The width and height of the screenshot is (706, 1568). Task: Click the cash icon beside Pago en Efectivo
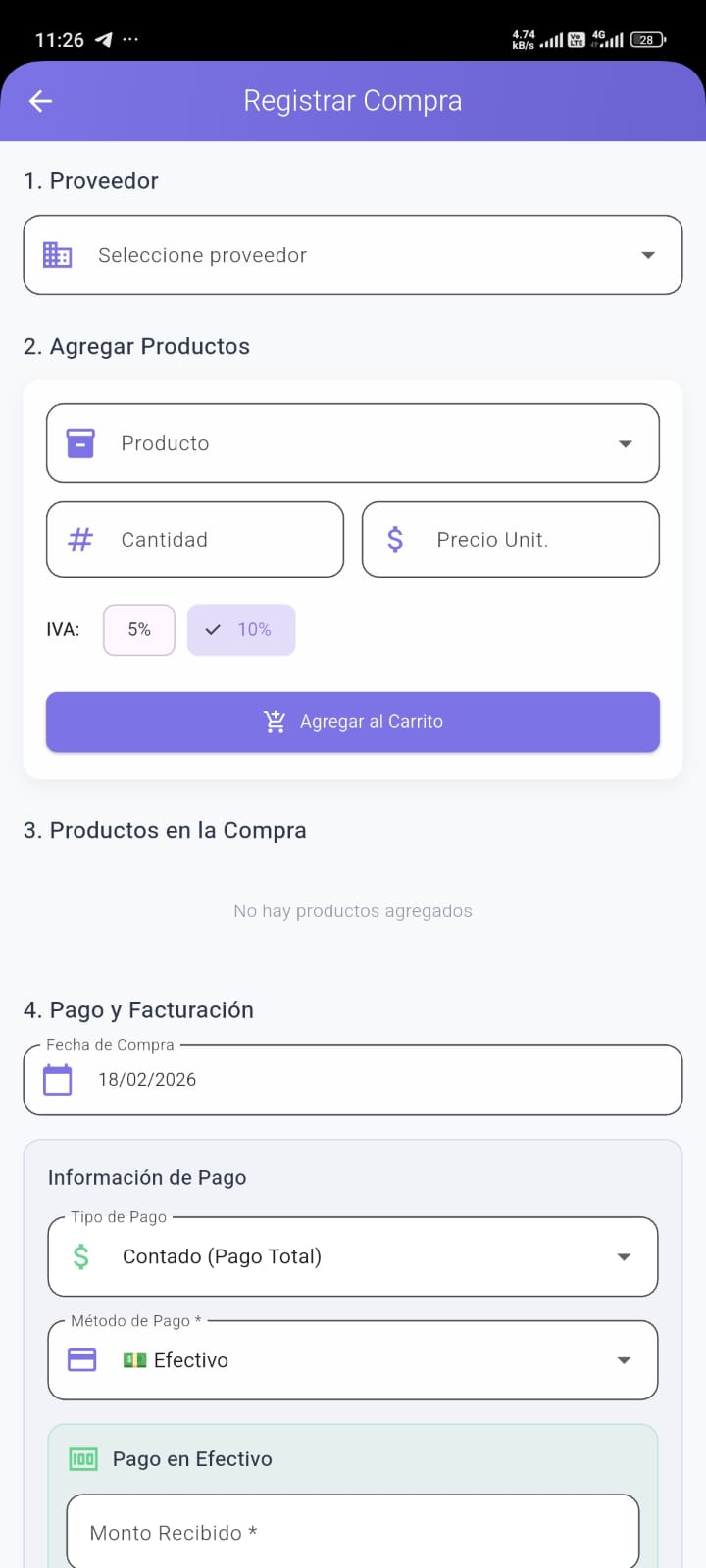click(x=83, y=1459)
